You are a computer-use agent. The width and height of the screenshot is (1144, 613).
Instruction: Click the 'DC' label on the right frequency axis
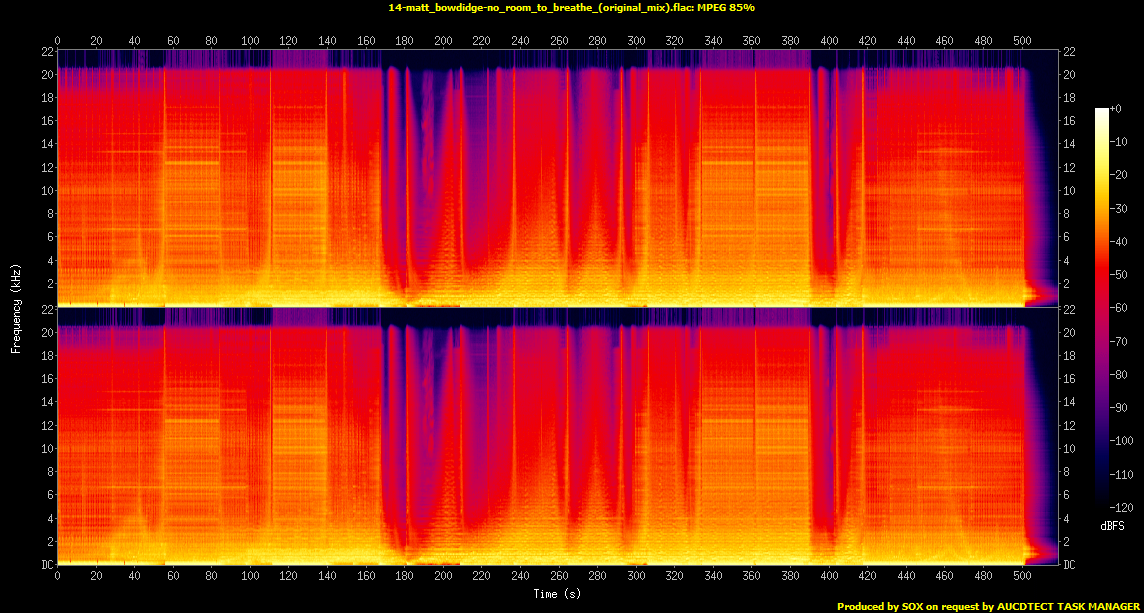click(1068, 564)
